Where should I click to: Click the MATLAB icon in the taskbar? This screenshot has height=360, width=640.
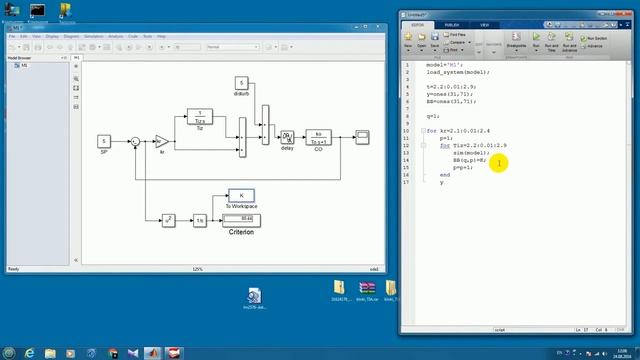pos(152,353)
